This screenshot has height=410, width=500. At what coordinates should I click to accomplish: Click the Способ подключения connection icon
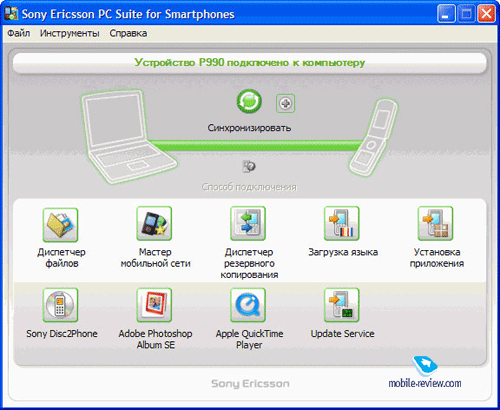pos(249,166)
